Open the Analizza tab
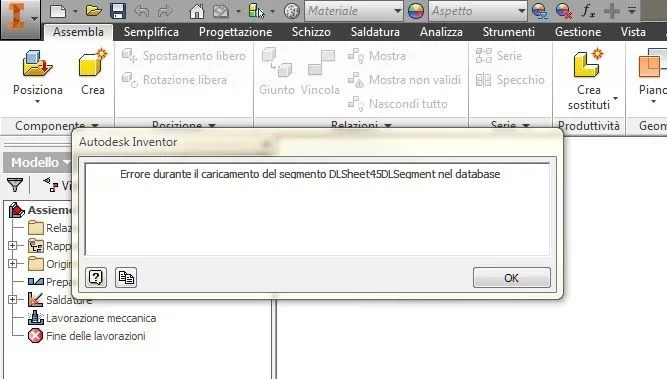 (x=441, y=32)
